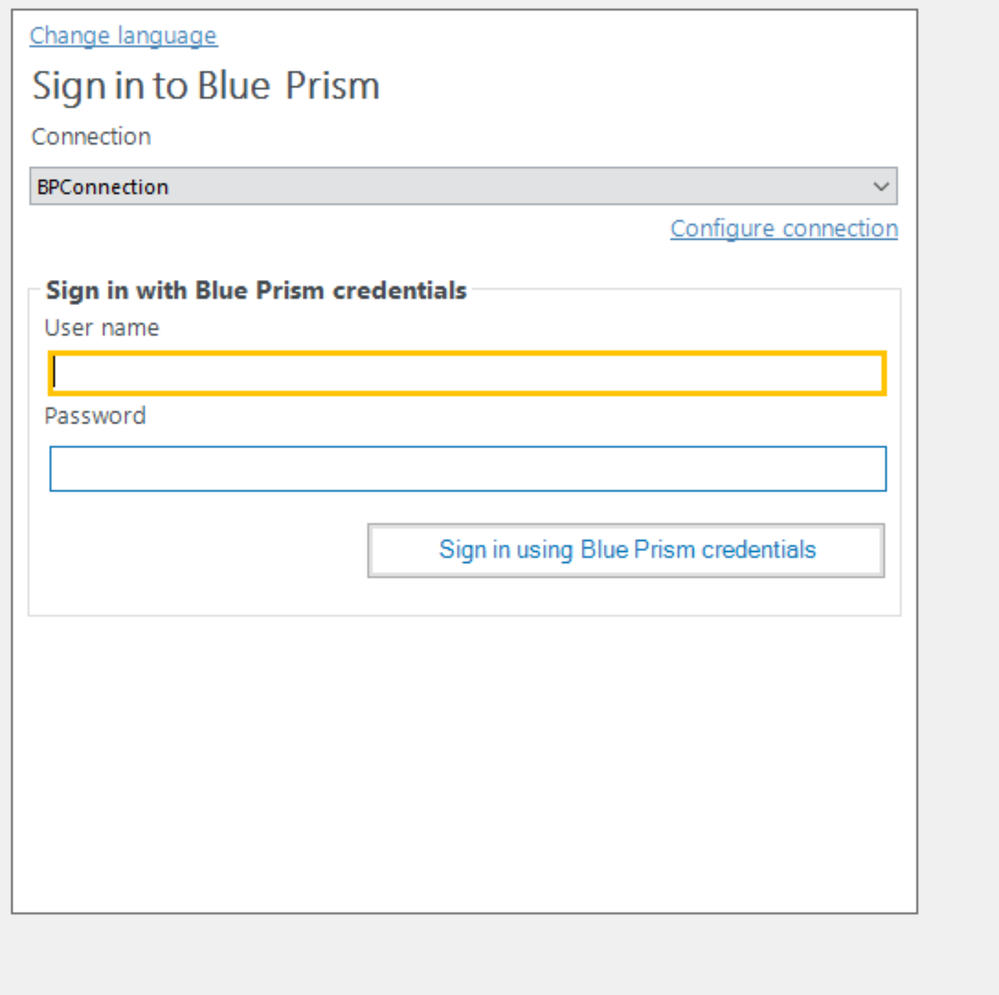Screen dimensions: 999x995
Task: Click the Sign in to Blue Prism heading
Action: [206, 86]
